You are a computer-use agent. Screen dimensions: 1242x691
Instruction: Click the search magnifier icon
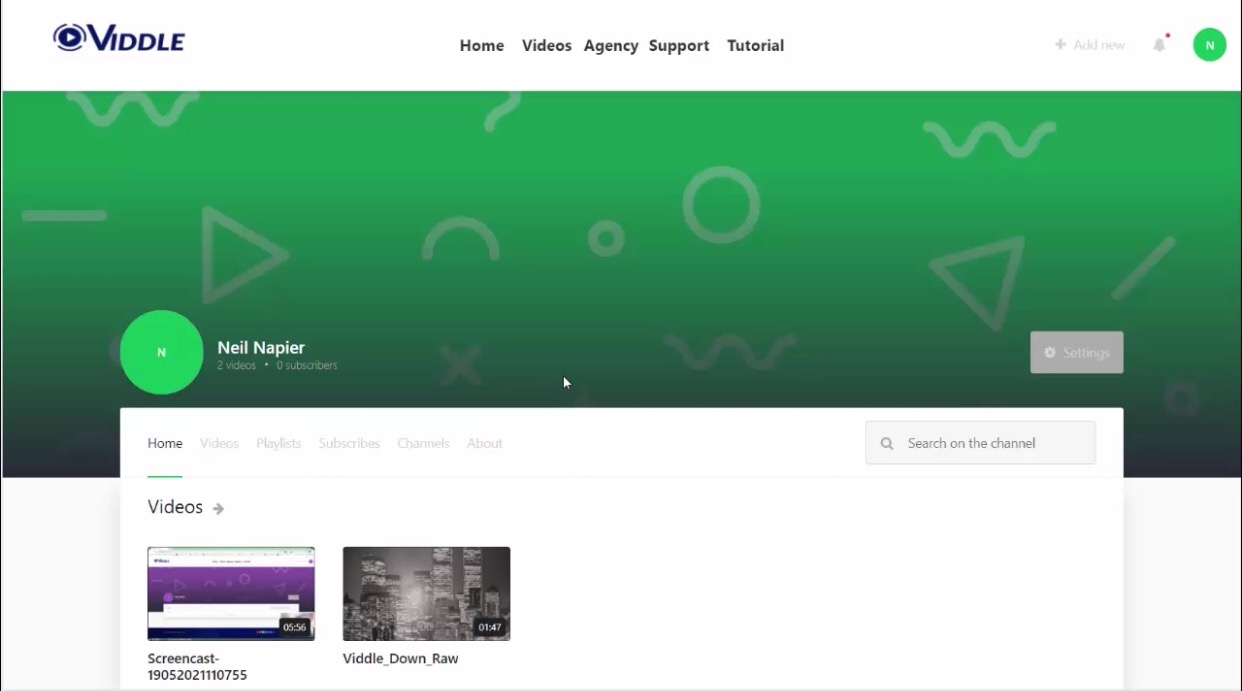click(887, 443)
